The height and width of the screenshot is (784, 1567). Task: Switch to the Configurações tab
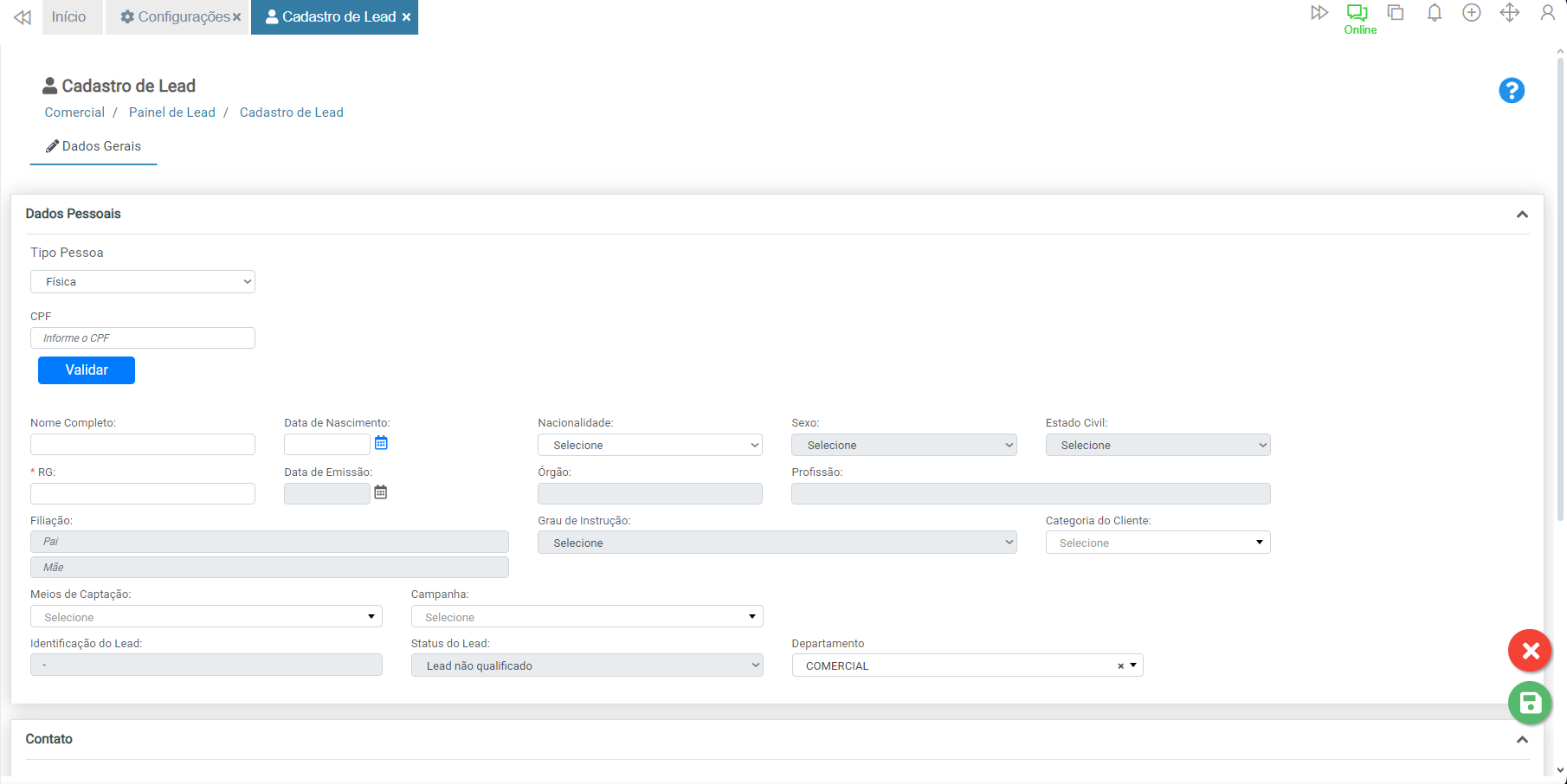176,17
